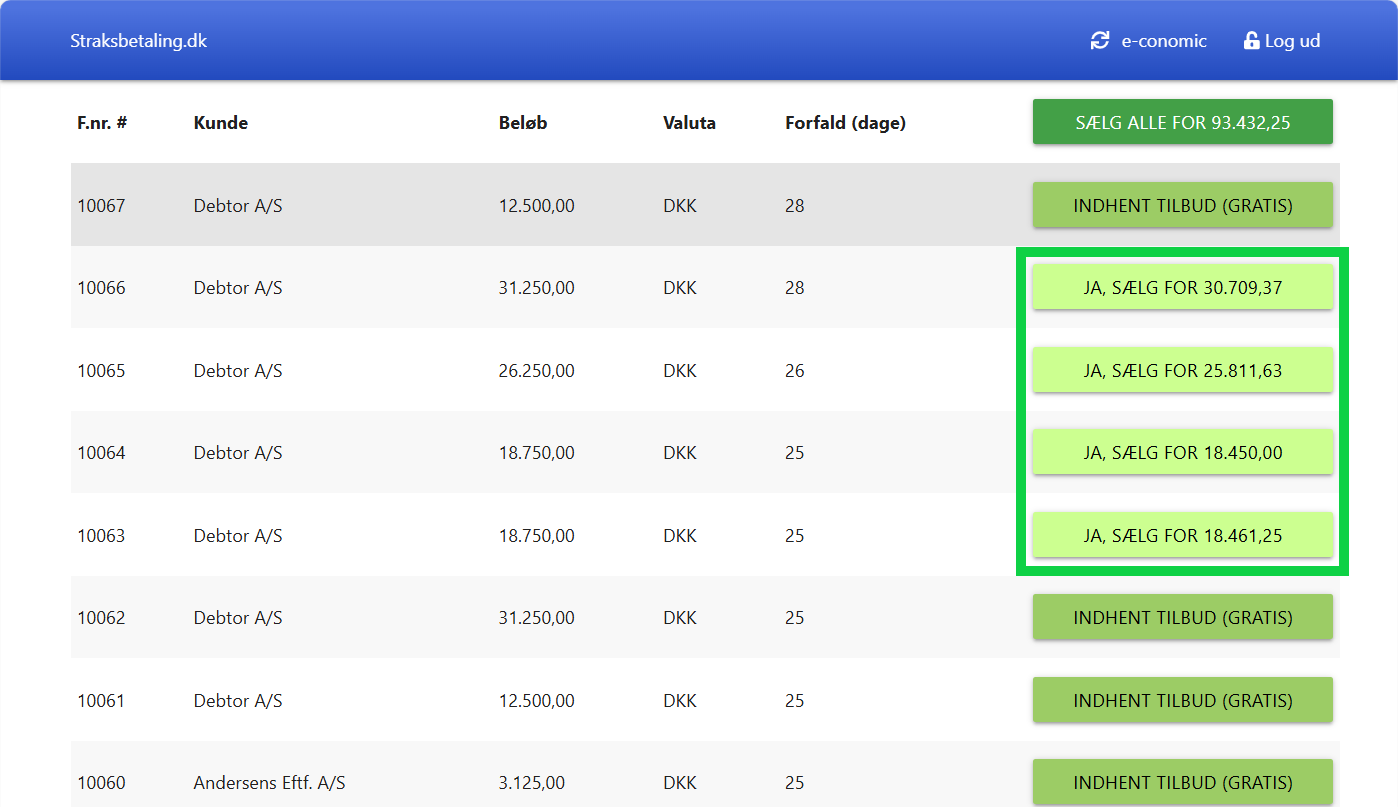This screenshot has height=807, width=1398.
Task: Sell invoice 10065 for 25.811,63
Action: click(x=1182, y=371)
